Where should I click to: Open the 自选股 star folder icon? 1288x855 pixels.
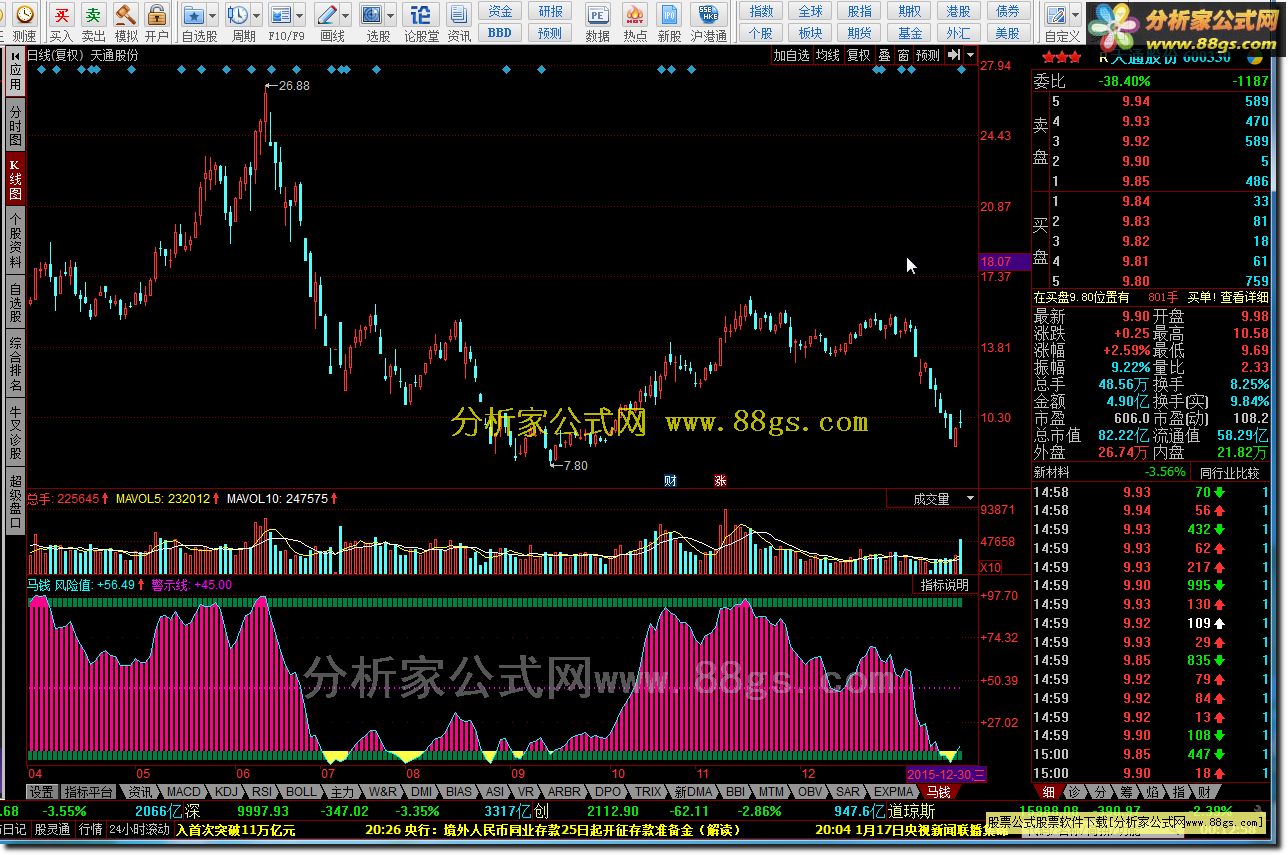pyautogui.click(x=193, y=15)
